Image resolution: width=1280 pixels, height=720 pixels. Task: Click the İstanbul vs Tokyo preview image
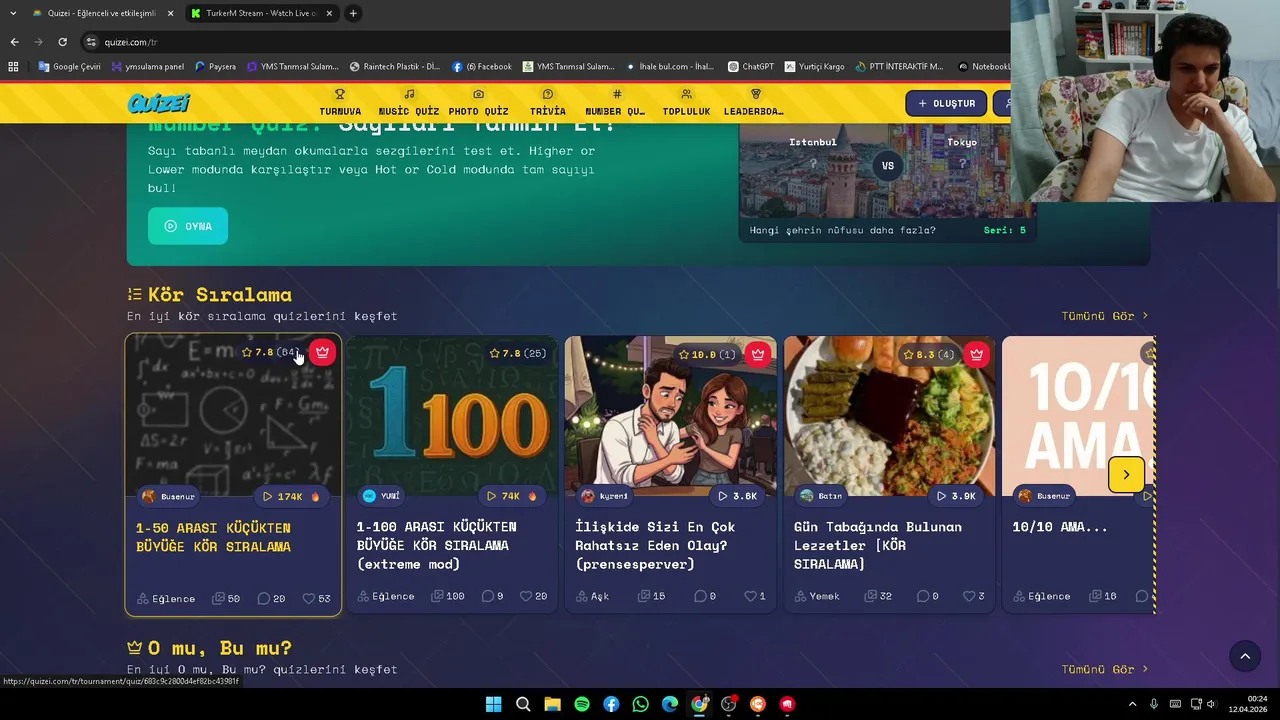click(887, 170)
